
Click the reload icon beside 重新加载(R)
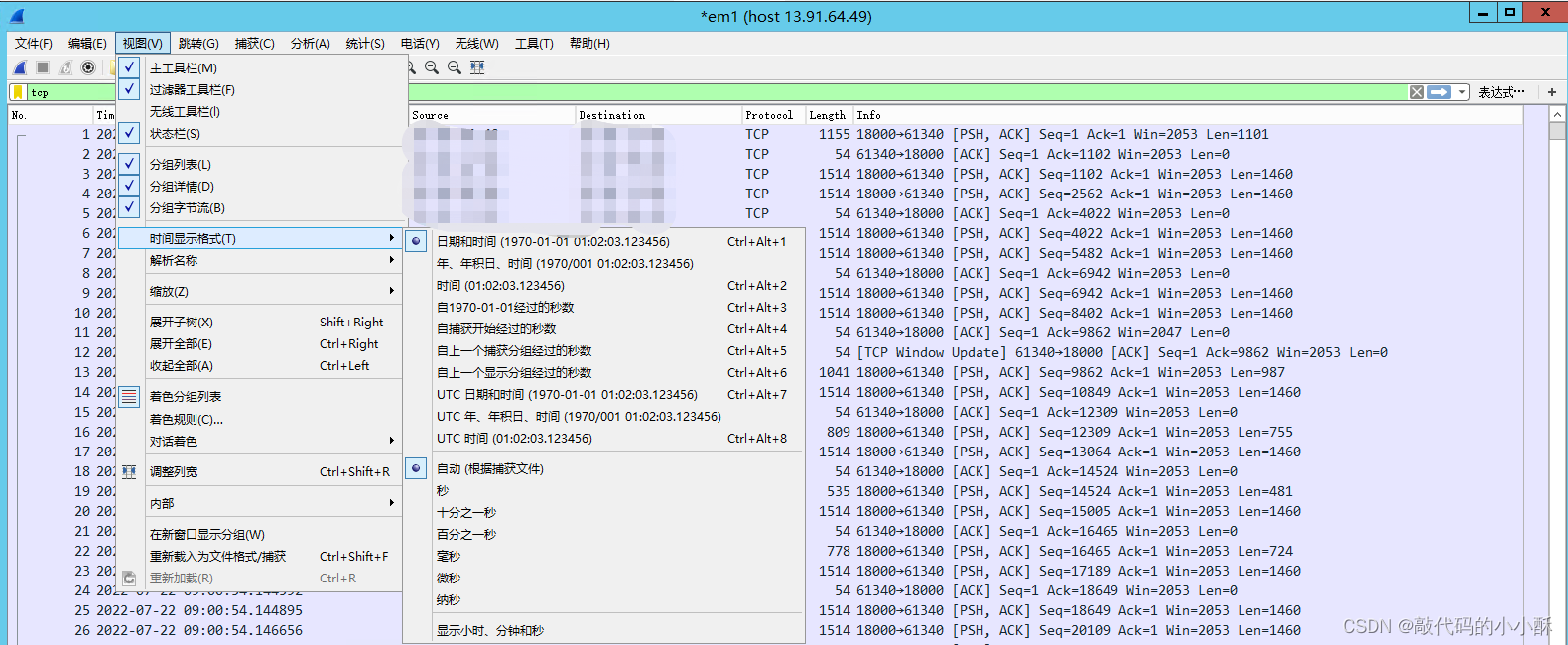[129, 578]
